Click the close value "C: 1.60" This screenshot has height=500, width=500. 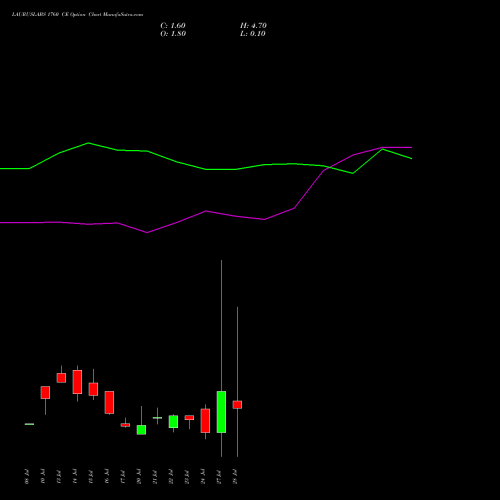tap(173, 26)
